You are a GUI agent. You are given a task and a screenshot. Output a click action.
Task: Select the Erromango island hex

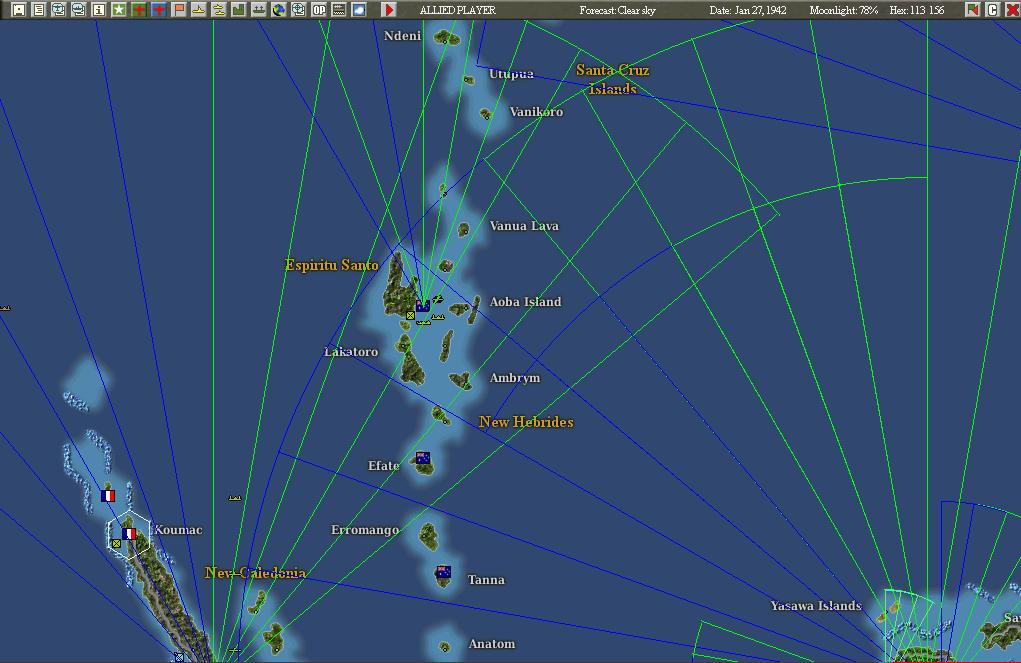click(428, 537)
